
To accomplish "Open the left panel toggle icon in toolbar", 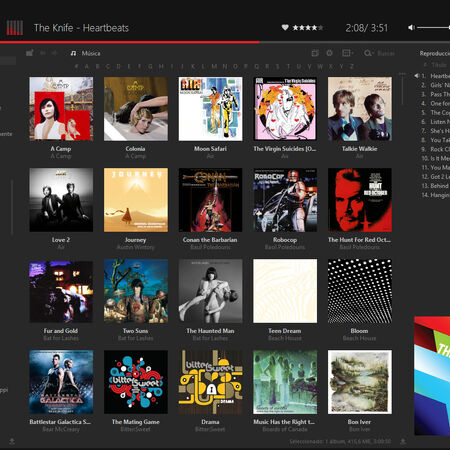I will point(30,53).
